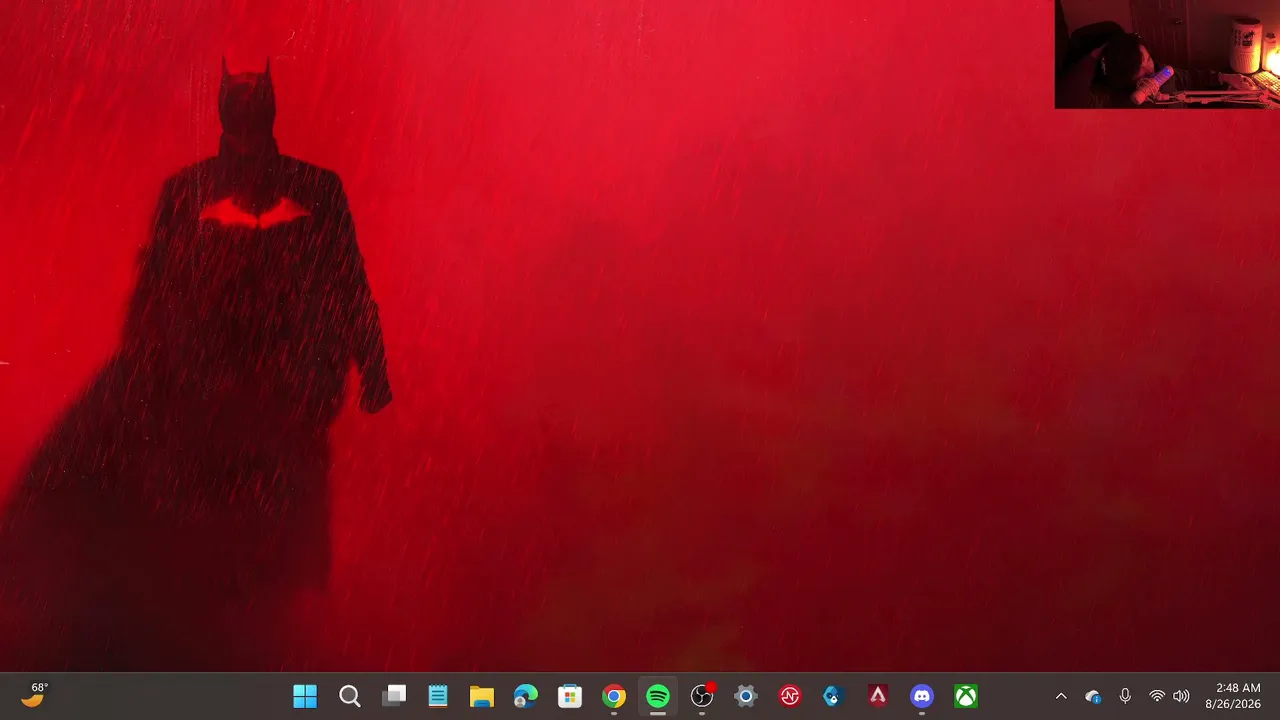Launch Apex Legends from the taskbar
This screenshot has width=1280, height=720.
pyautogui.click(x=878, y=696)
